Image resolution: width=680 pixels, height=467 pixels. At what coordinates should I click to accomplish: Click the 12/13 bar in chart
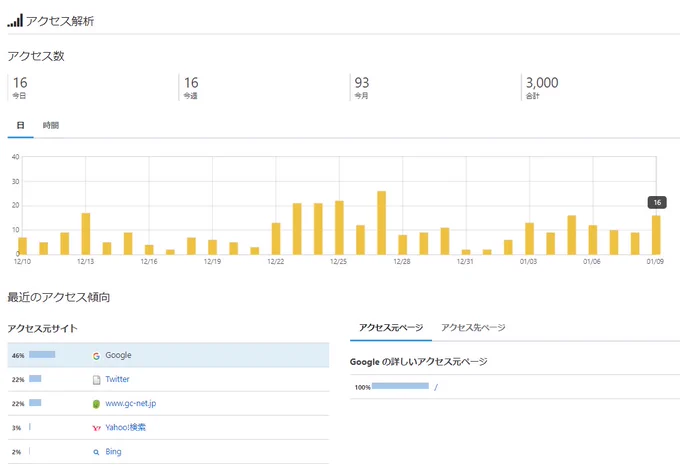(x=86, y=234)
